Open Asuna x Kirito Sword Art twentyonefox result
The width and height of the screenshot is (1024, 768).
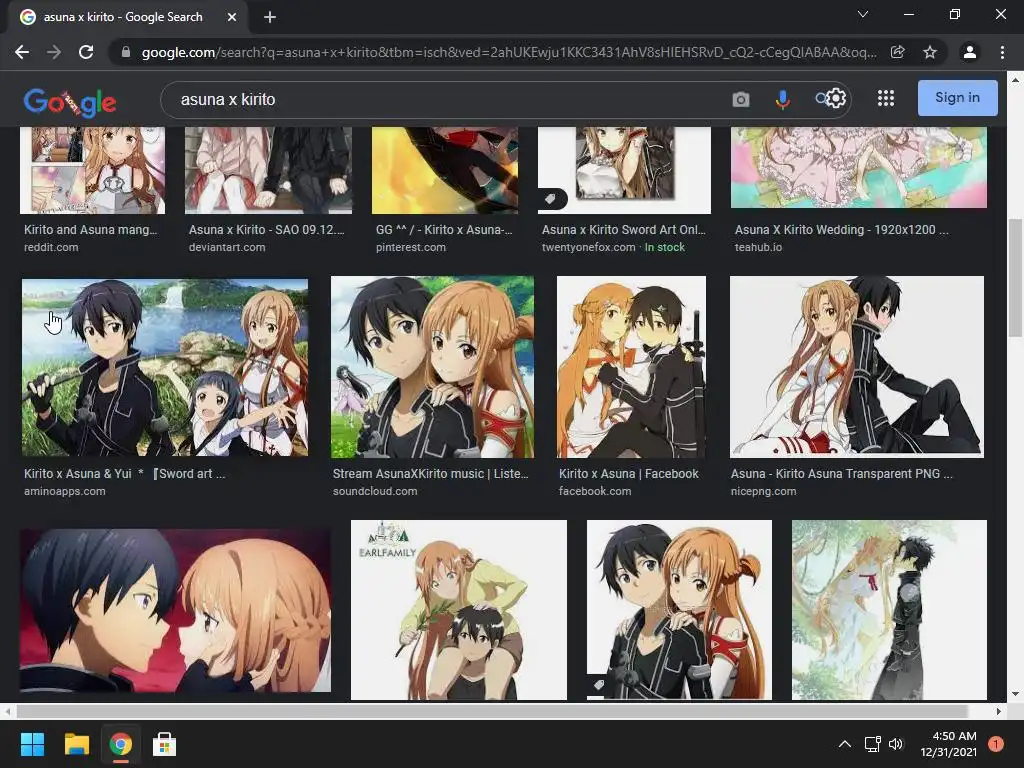point(624,230)
